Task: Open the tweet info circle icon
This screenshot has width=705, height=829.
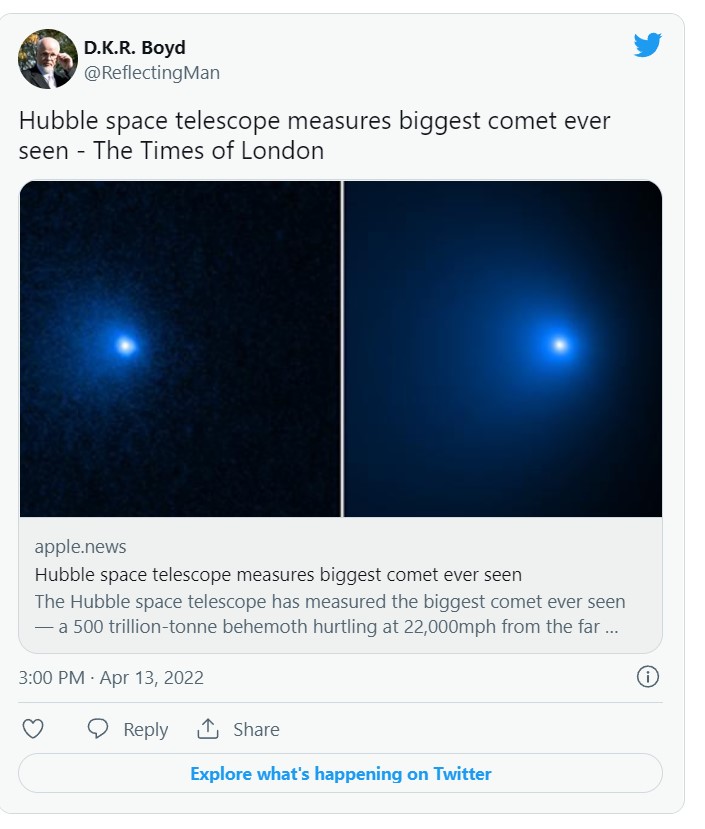Action: click(648, 677)
